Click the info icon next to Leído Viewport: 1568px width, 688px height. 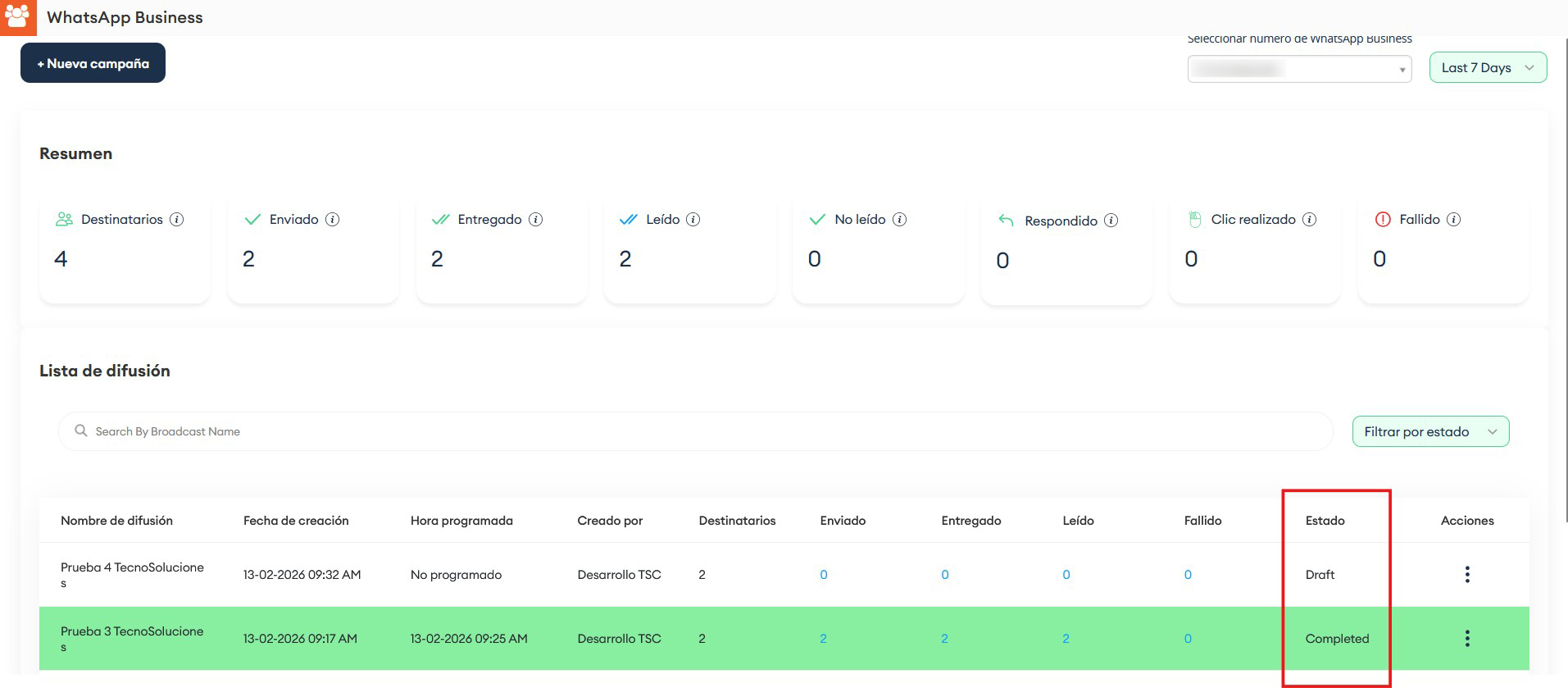click(x=693, y=220)
